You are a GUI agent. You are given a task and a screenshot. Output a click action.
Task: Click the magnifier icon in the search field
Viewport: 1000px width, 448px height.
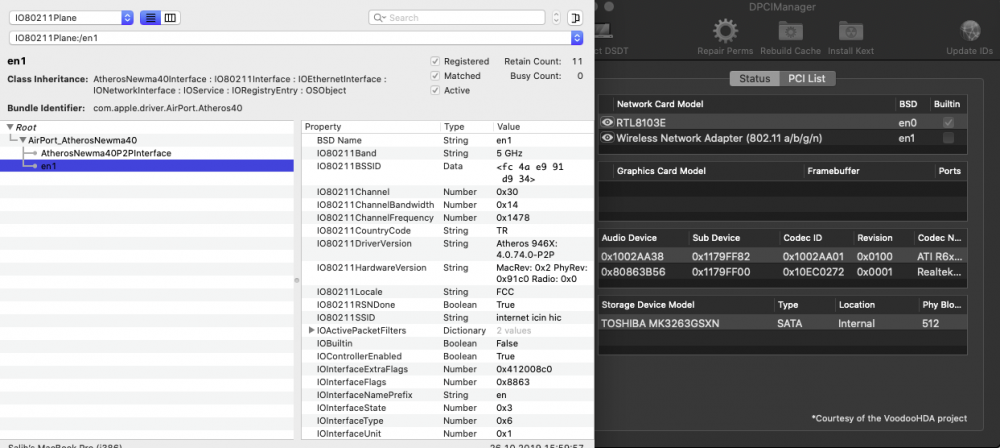tap(380, 18)
